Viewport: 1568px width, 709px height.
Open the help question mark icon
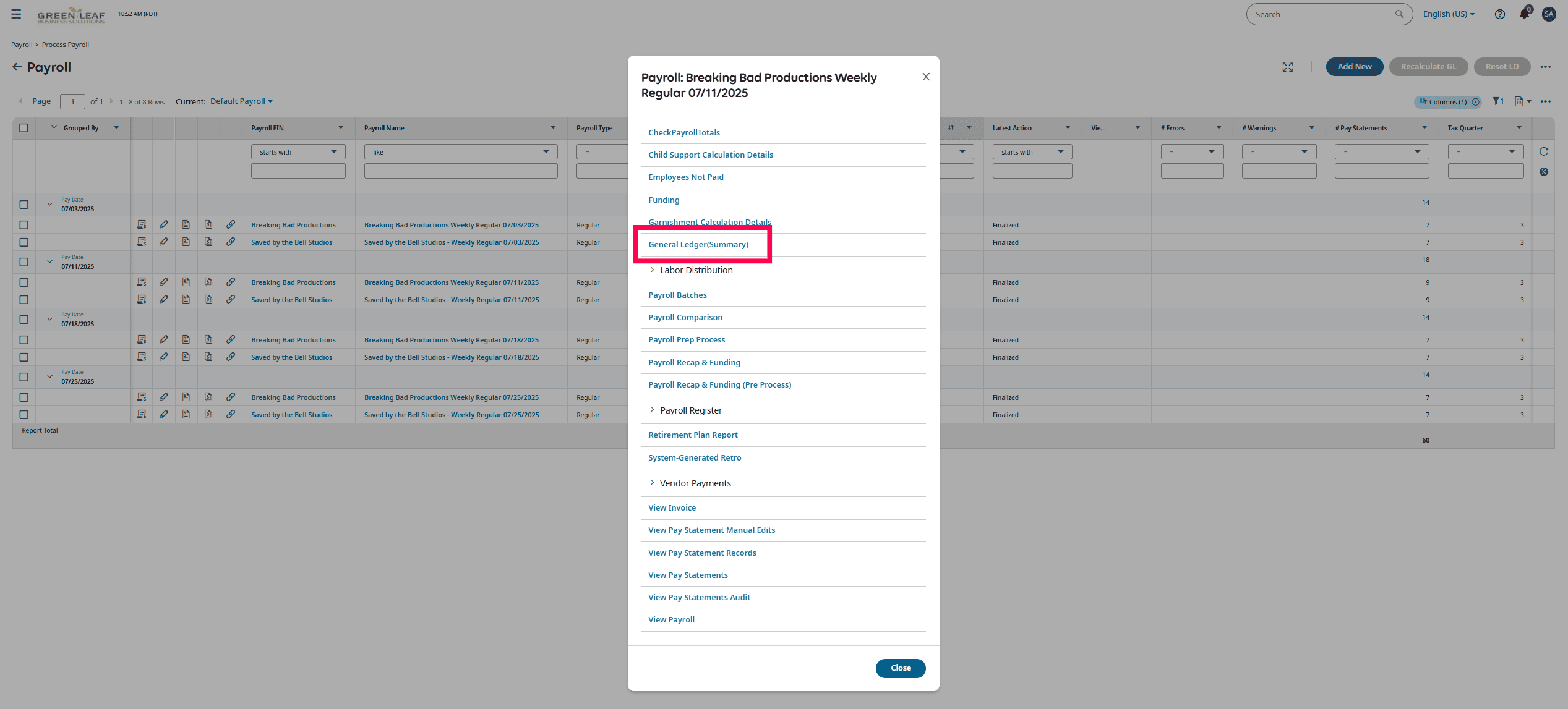click(1499, 14)
